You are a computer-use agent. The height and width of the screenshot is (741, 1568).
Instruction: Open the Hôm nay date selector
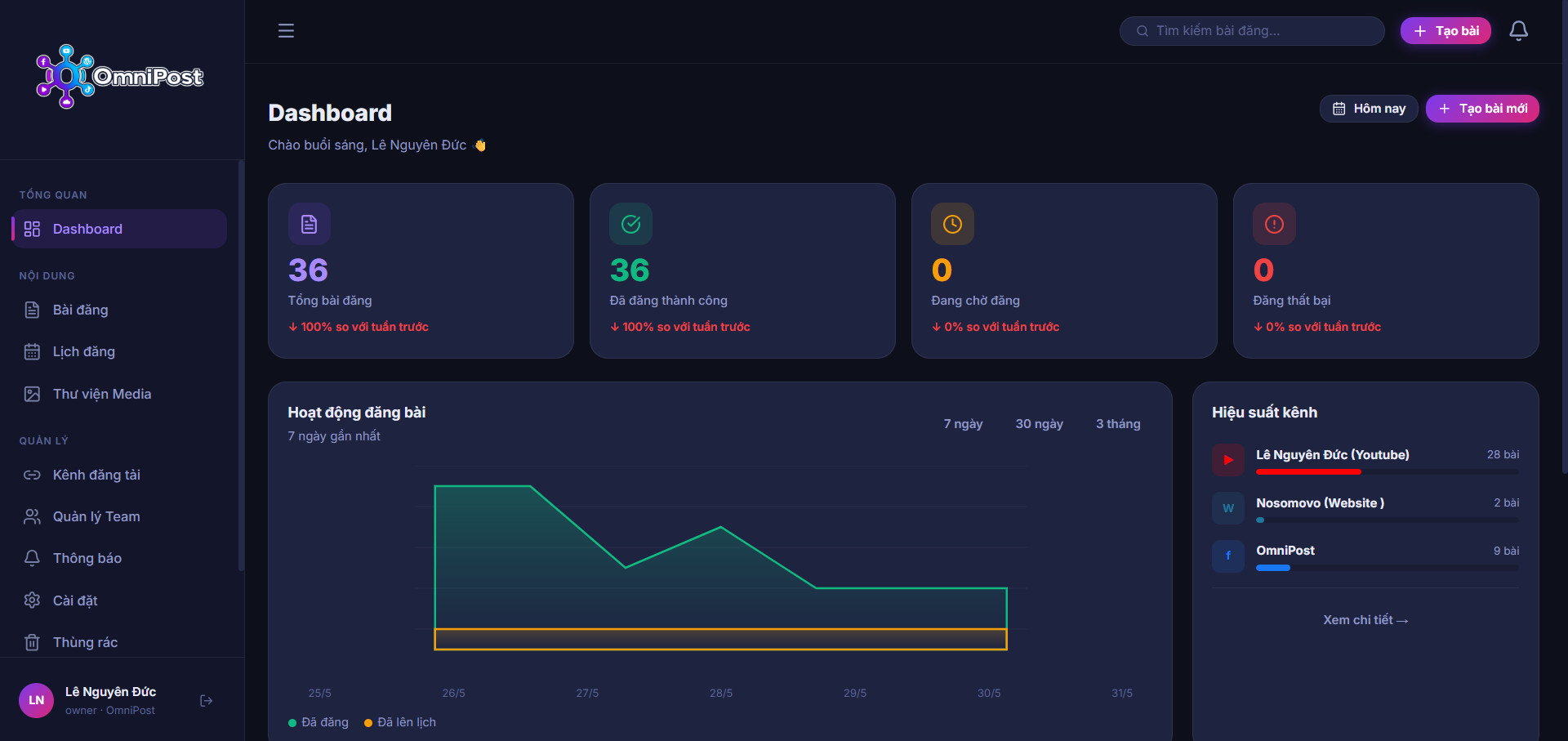coord(1369,109)
